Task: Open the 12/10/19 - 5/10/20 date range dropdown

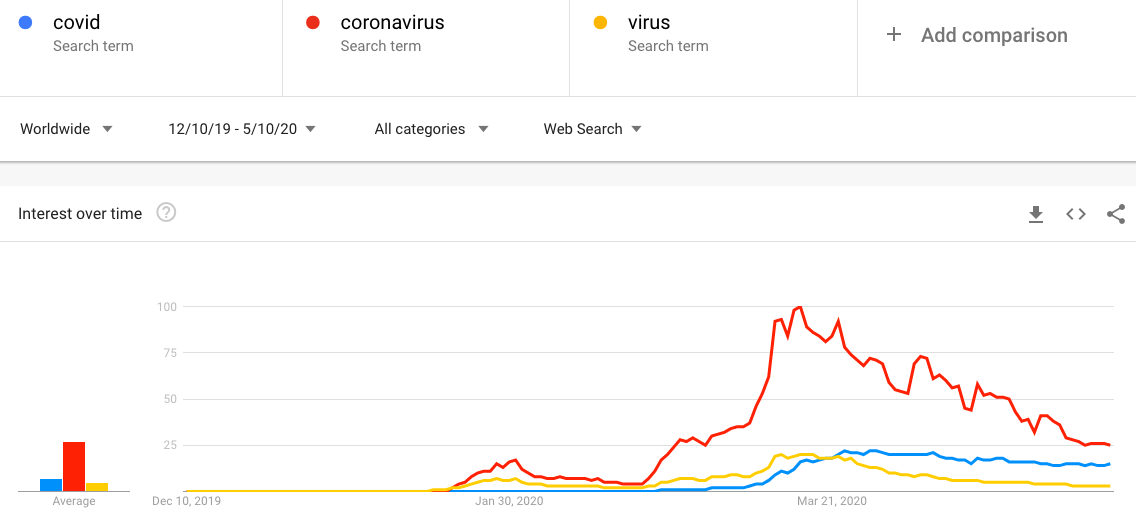Action: (242, 129)
